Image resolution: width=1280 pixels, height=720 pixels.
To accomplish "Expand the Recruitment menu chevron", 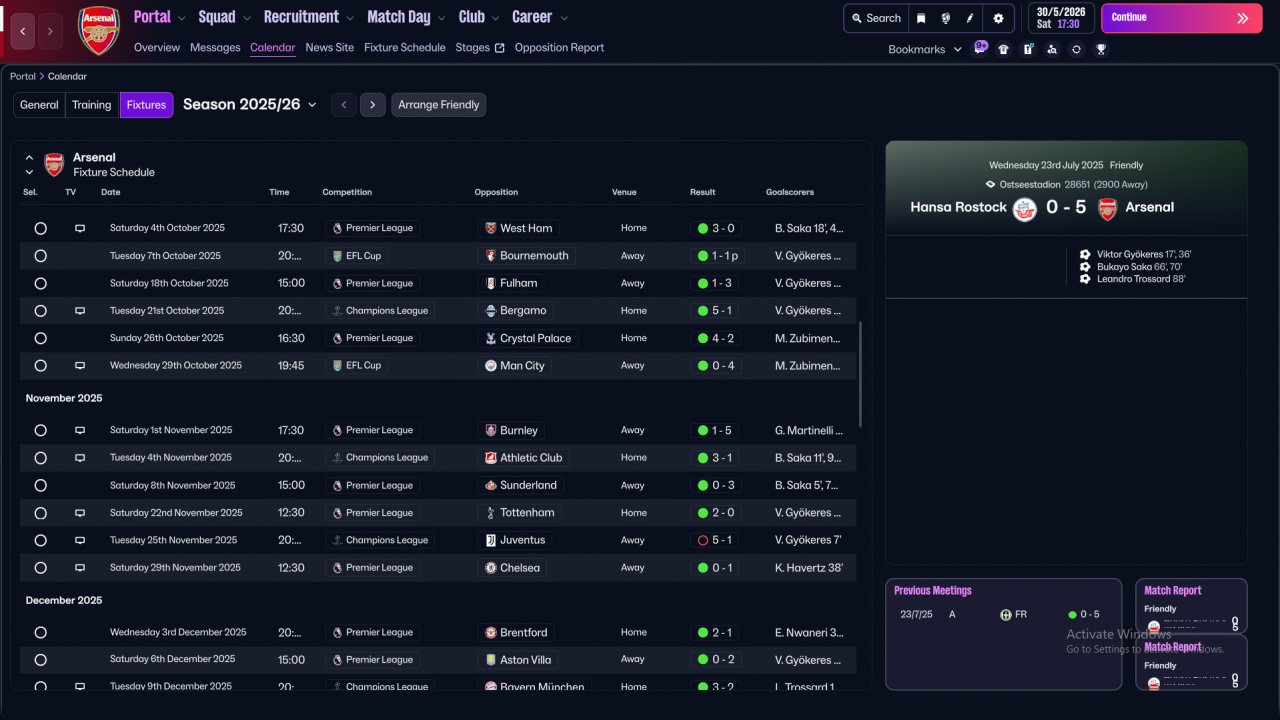I will click(x=349, y=18).
